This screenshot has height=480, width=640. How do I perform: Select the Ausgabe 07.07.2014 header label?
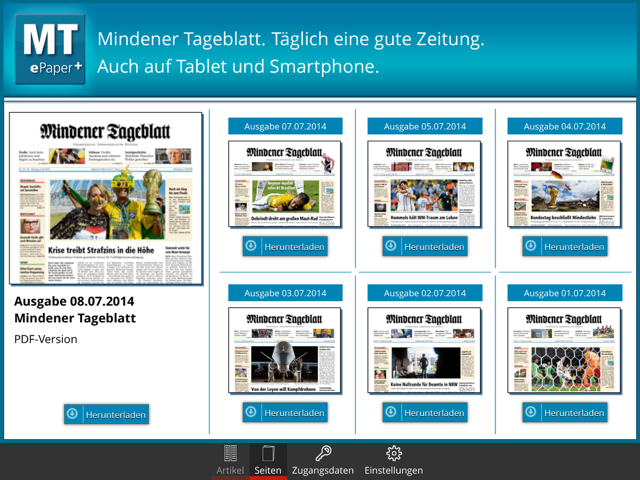click(x=285, y=126)
